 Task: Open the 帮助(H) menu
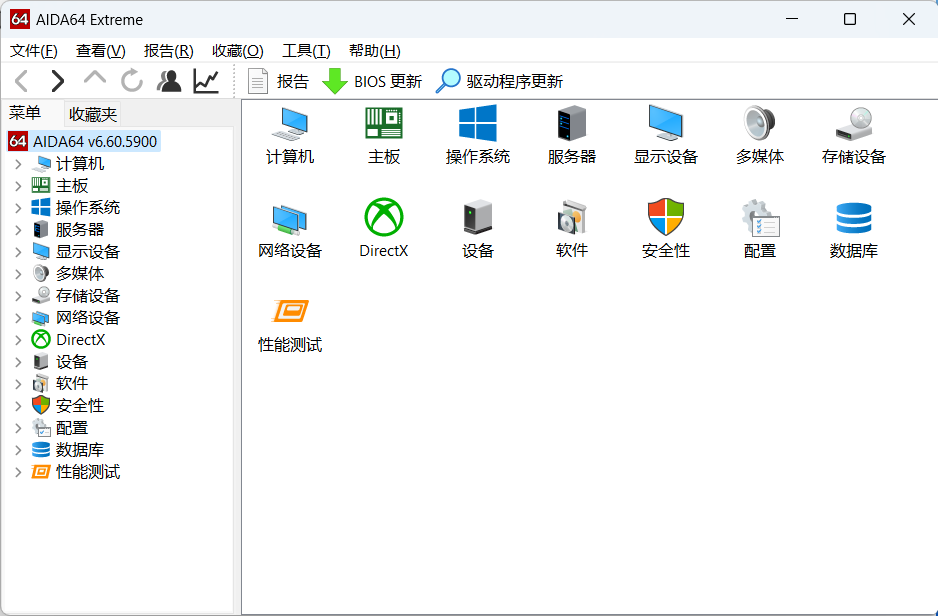[374, 51]
